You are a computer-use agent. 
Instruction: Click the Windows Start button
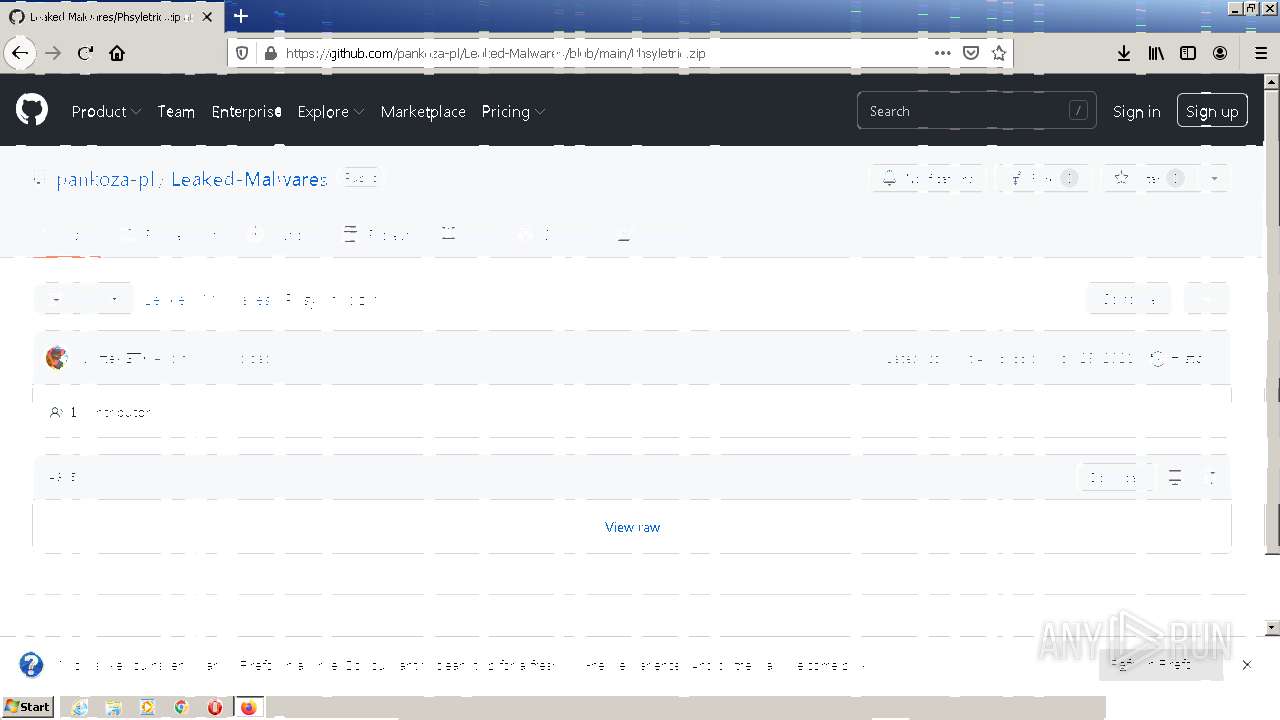pyautogui.click(x=28, y=707)
